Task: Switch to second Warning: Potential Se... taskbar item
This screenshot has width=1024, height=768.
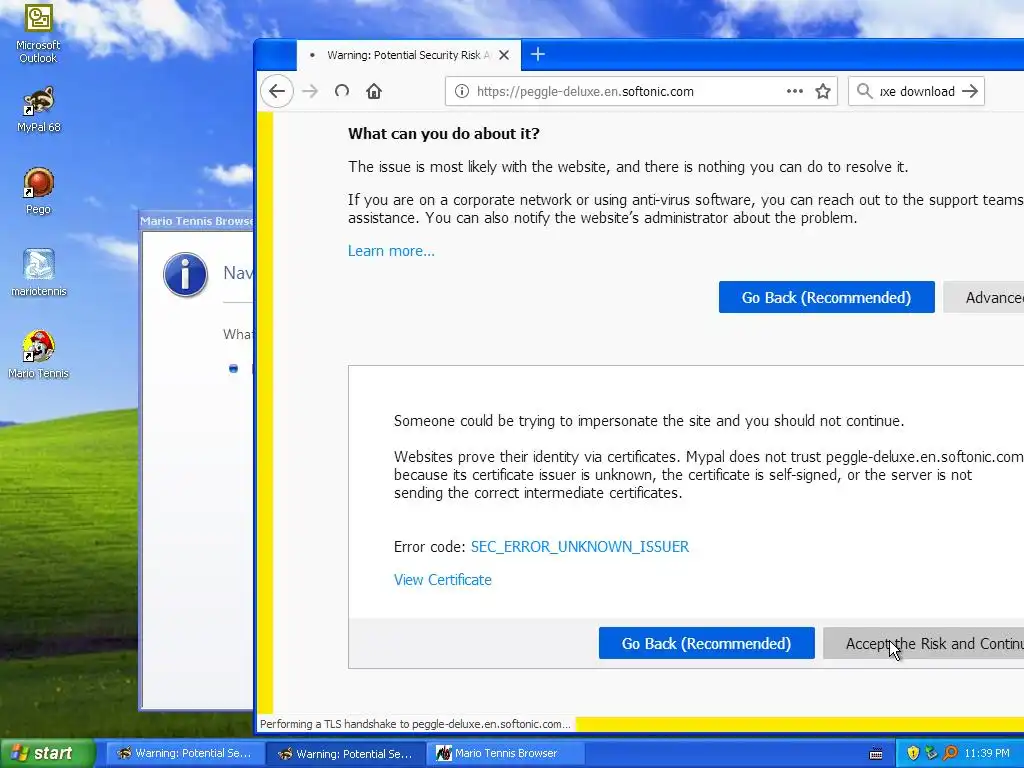Action: point(346,754)
